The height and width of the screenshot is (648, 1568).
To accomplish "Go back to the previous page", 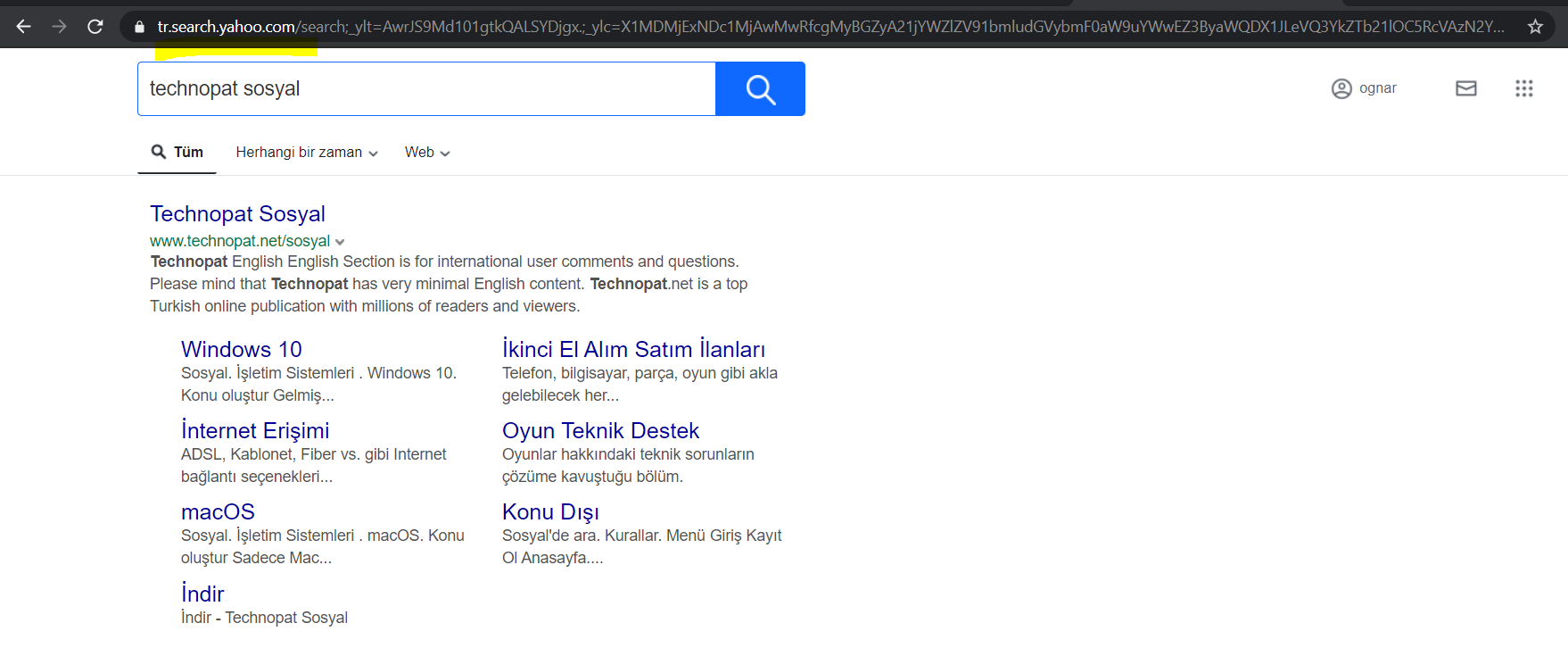I will pos(24,27).
